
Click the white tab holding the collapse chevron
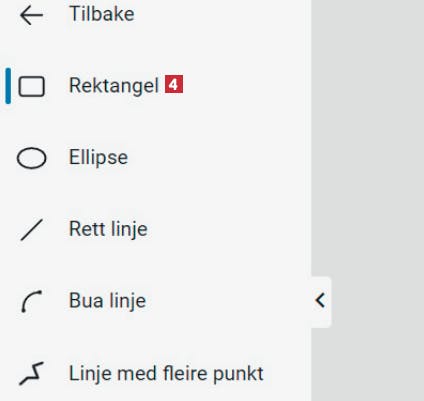321,302
